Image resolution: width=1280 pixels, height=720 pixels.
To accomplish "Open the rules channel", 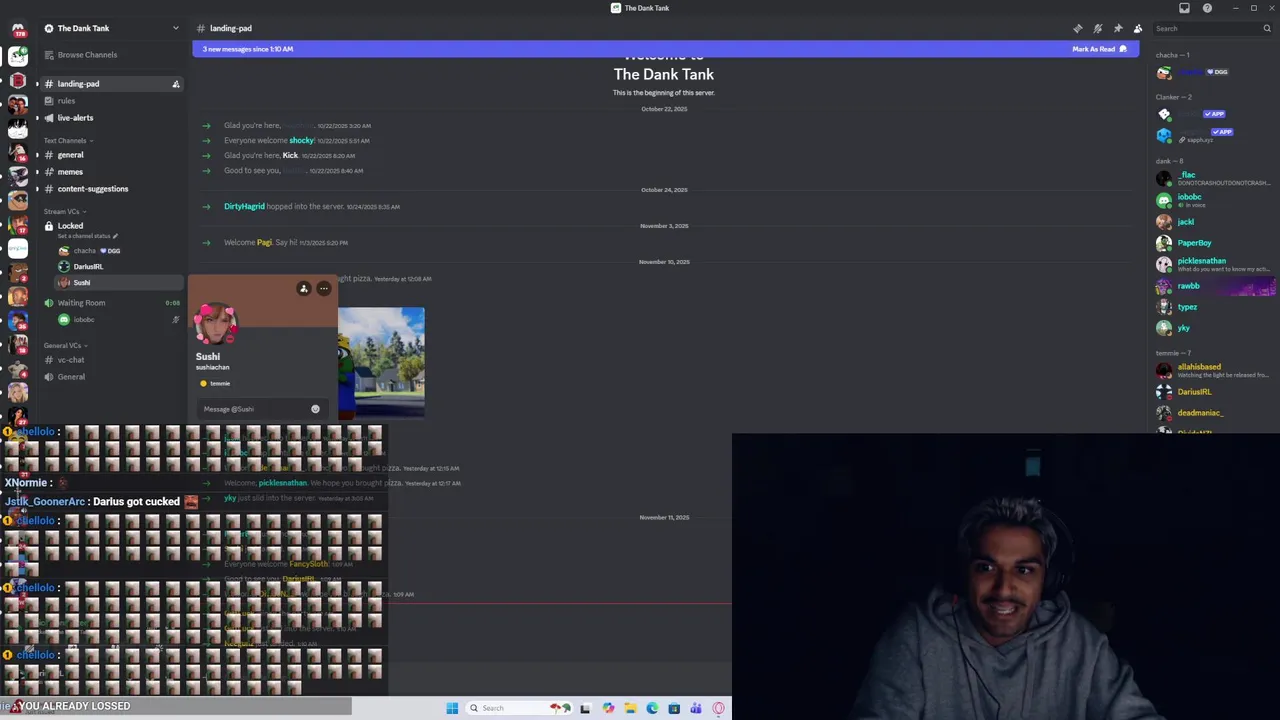I will click(66, 101).
